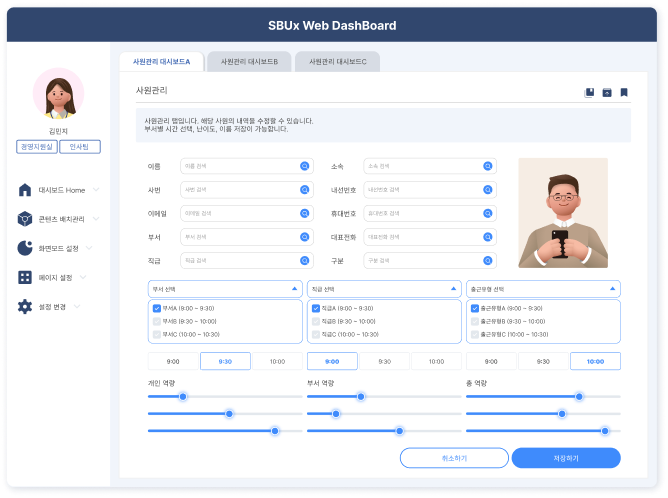The height and width of the screenshot is (498, 668).
Task: Click second 부서 역량 slider handle
Action: [x=336, y=414]
